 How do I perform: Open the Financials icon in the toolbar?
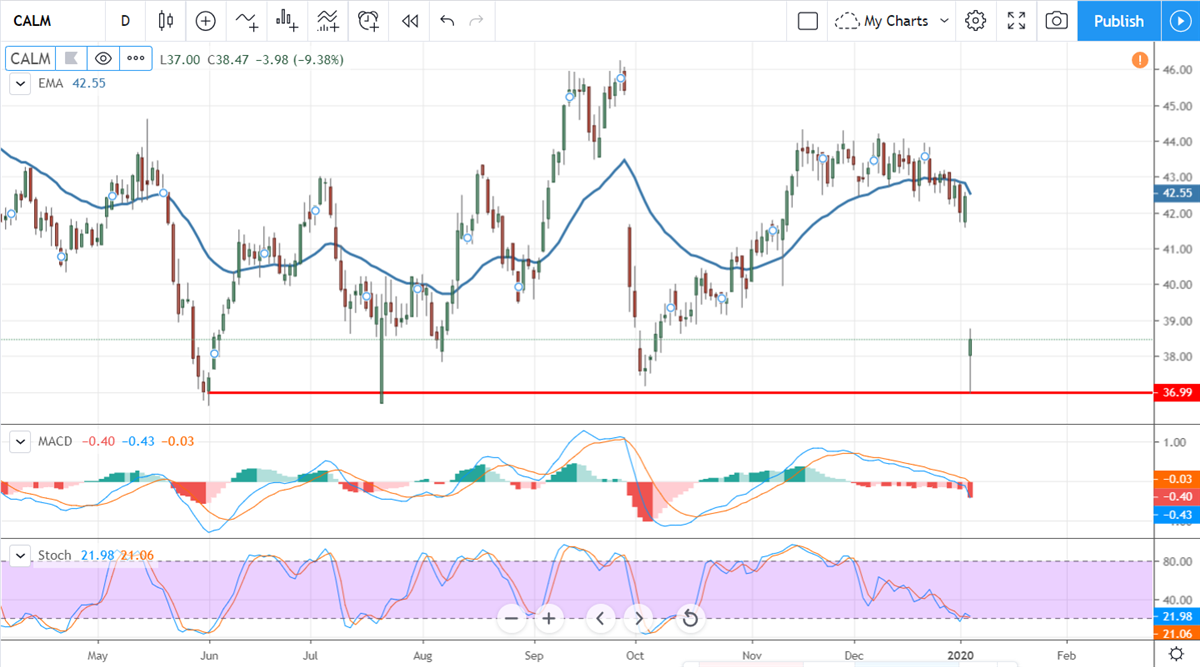coord(287,20)
